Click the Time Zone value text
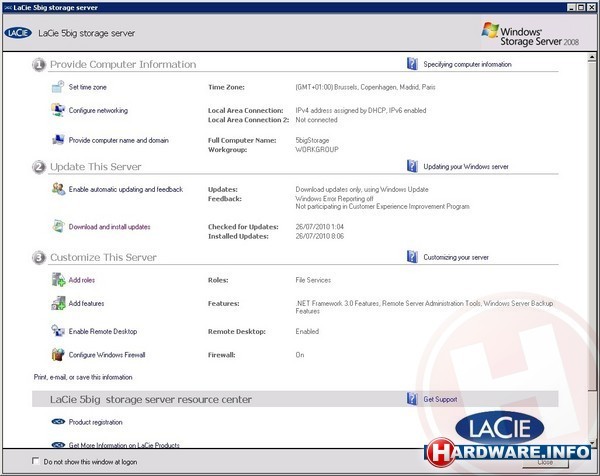This screenshot has width=600, height=476. point(365,87)
